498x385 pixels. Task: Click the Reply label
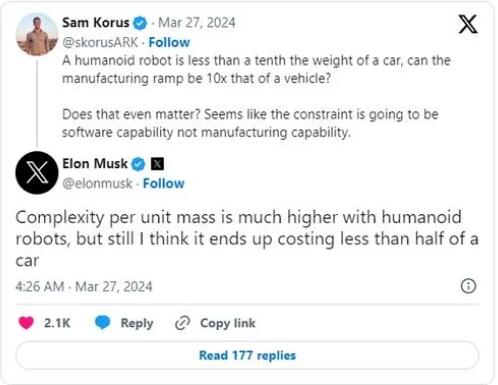pyautogui.click(x=137, y=323)
